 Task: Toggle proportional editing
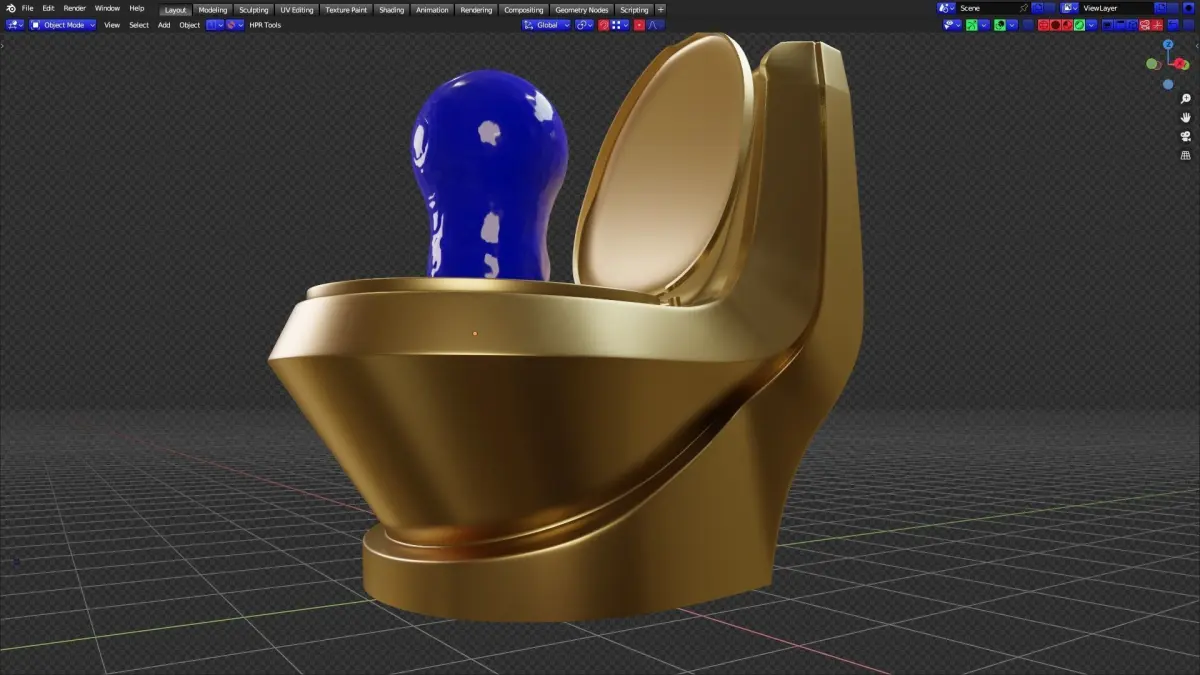(639, 25)
